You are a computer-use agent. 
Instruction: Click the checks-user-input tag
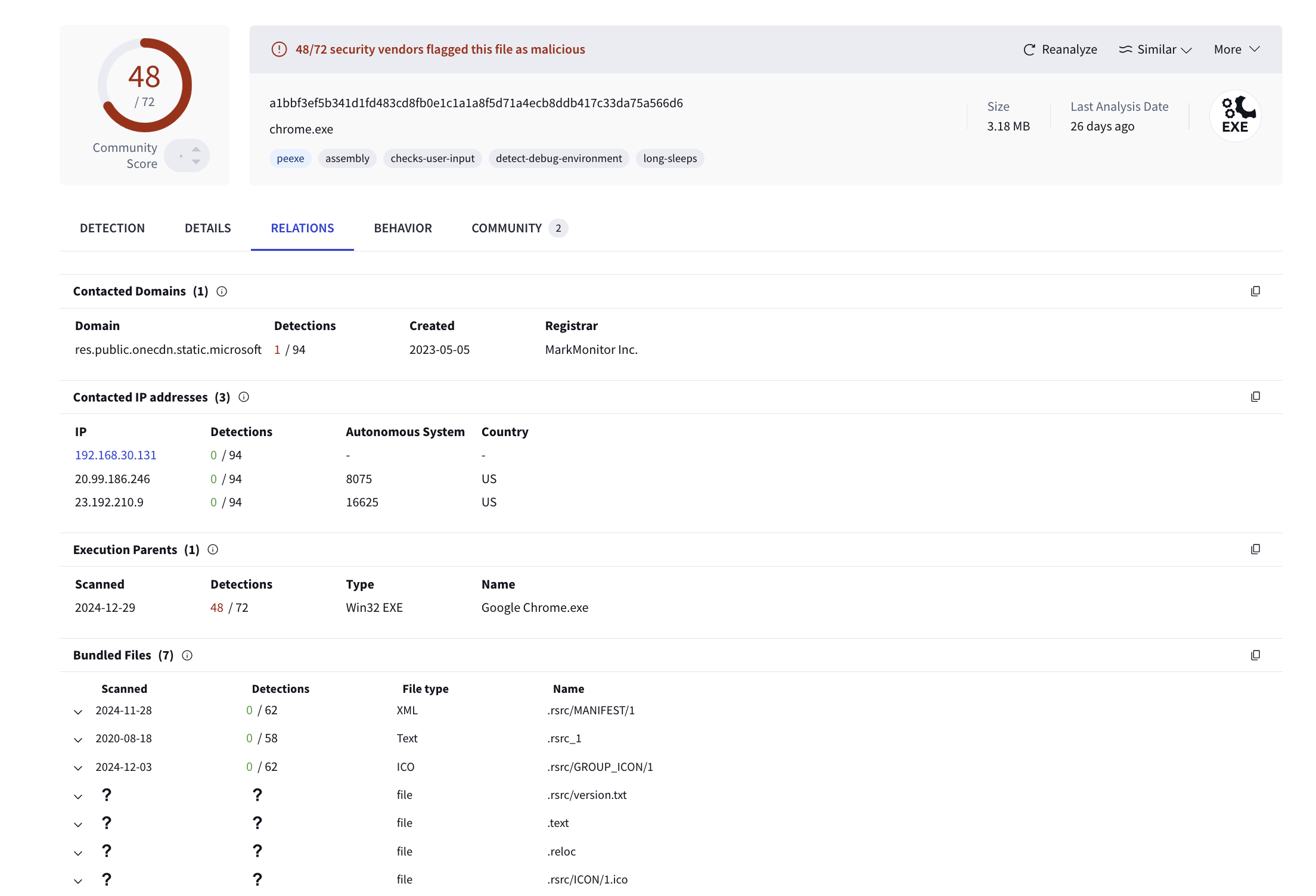433,158
